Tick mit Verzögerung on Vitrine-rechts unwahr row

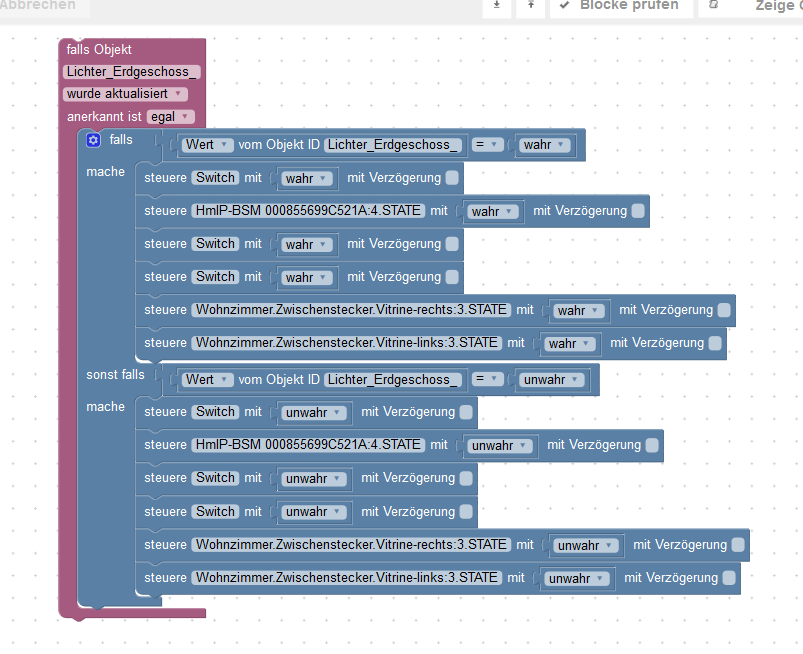coord(738,545)
